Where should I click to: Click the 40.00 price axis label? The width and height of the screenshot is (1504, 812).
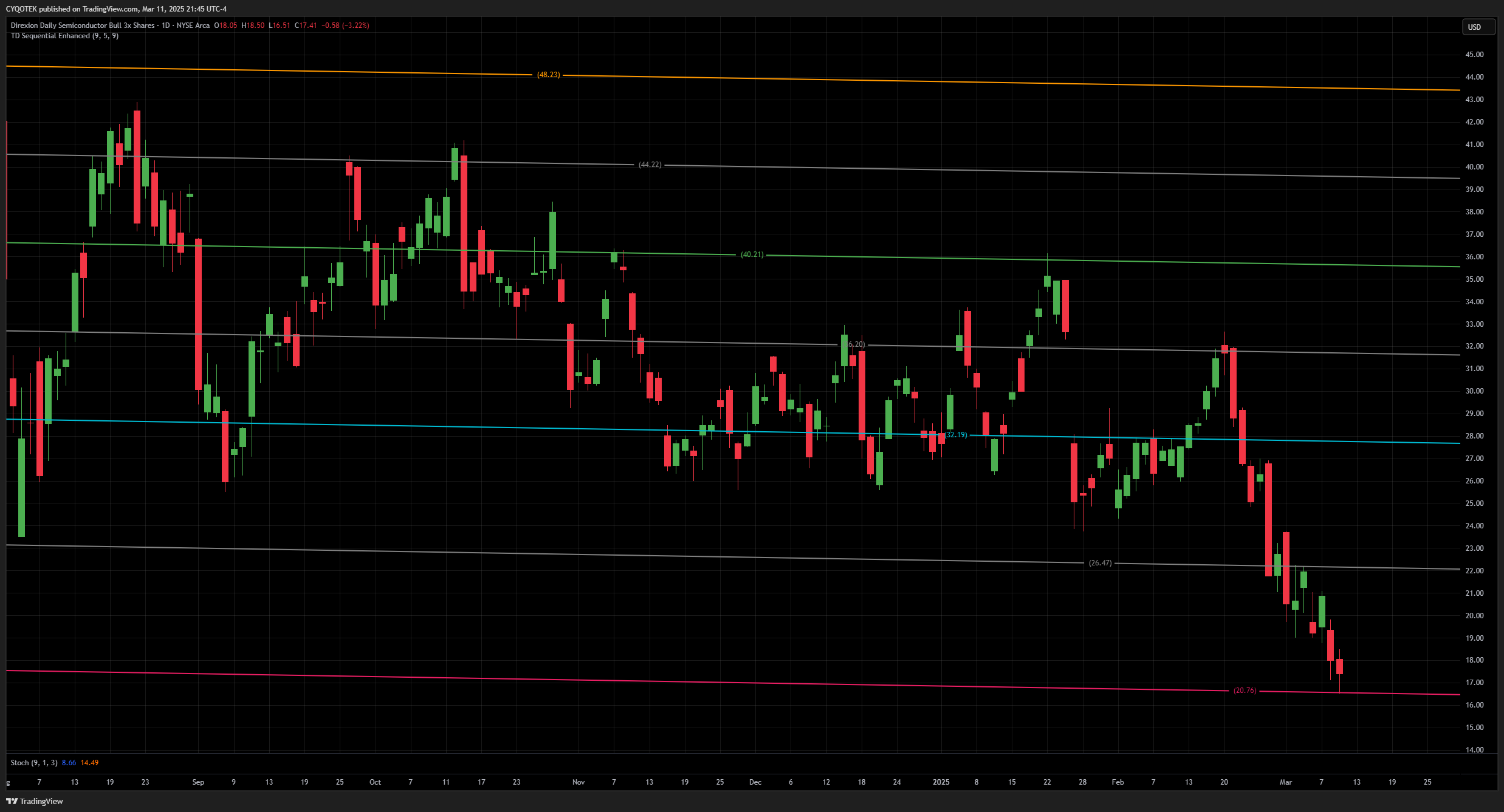click(x=1474, y=167)
